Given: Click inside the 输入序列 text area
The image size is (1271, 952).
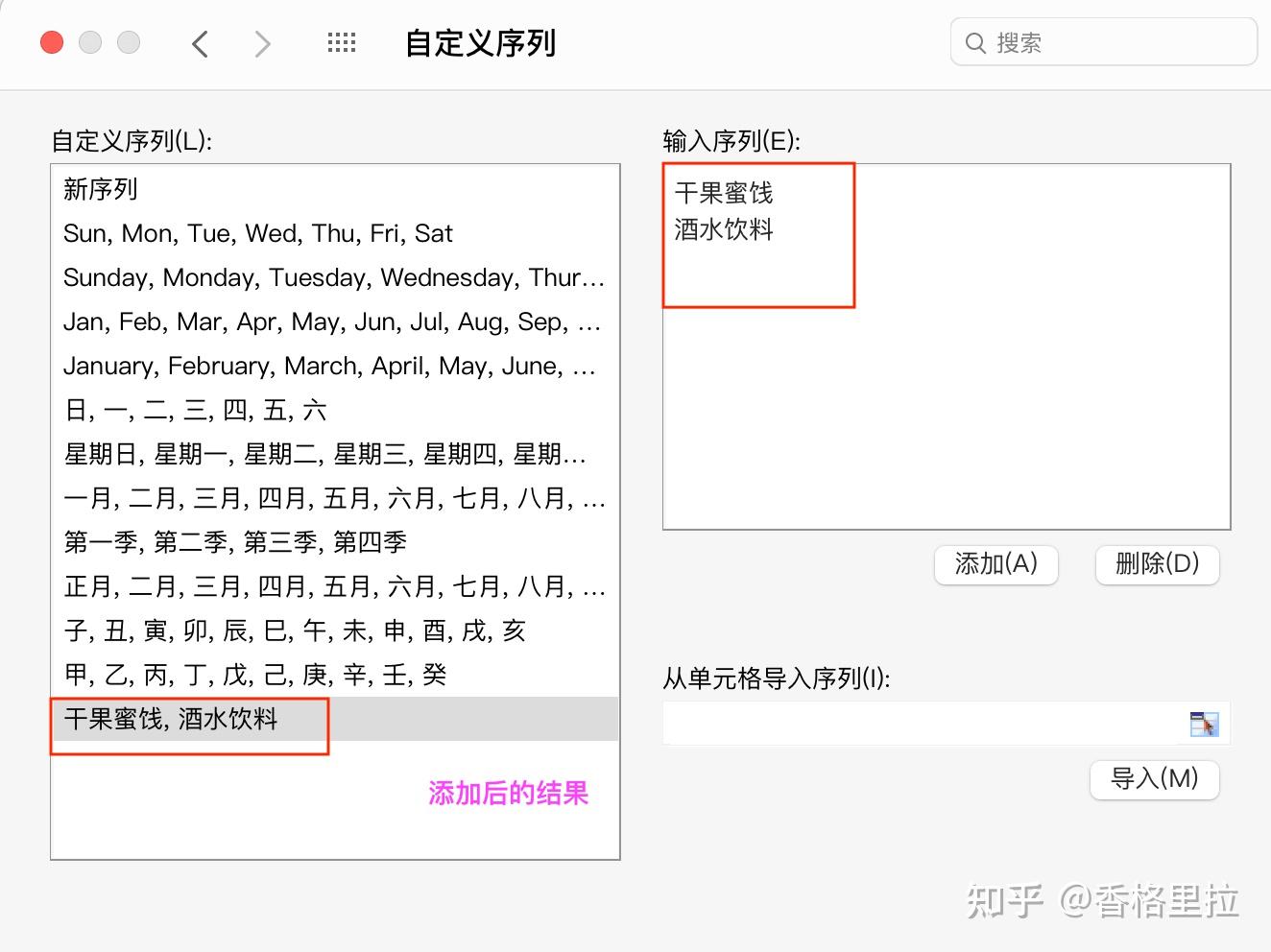Looking at the screenshot, I should [x=947, y=346].
